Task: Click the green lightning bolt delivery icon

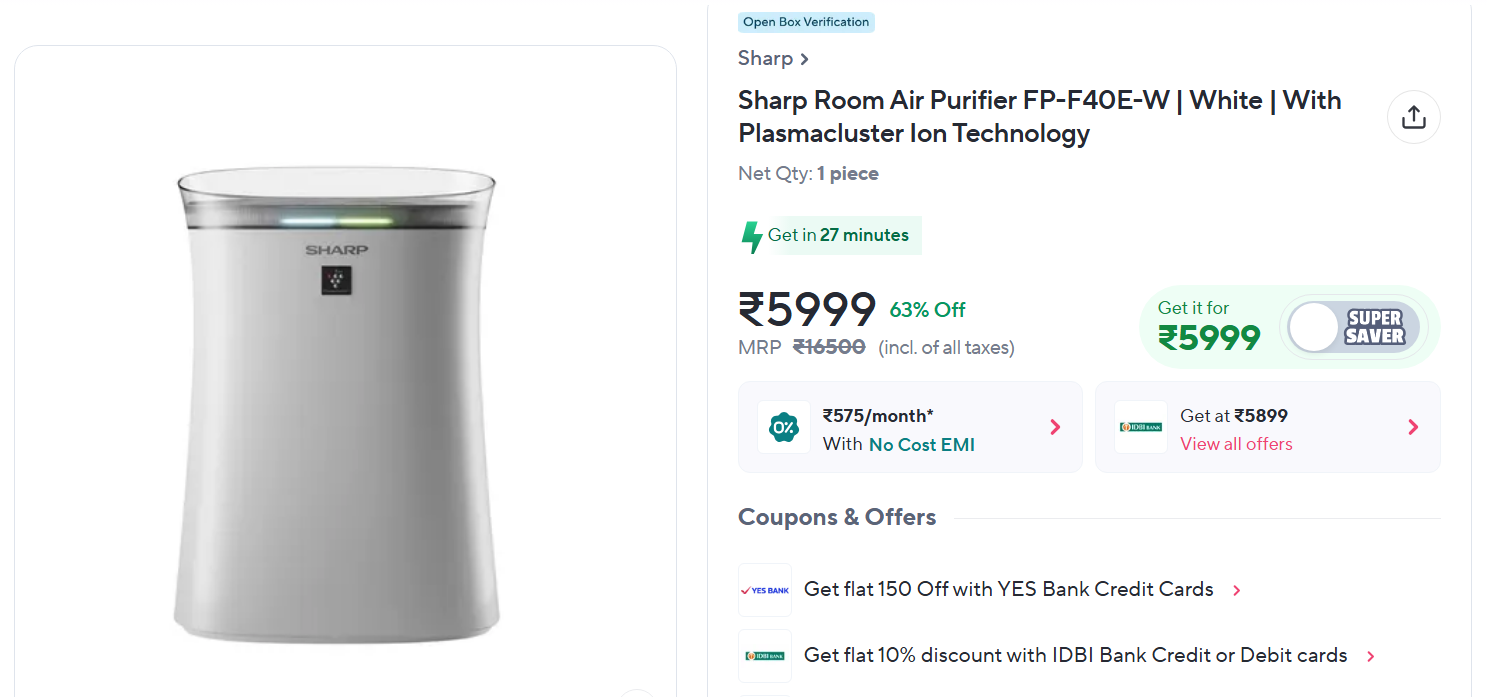Action: (751, 237)
